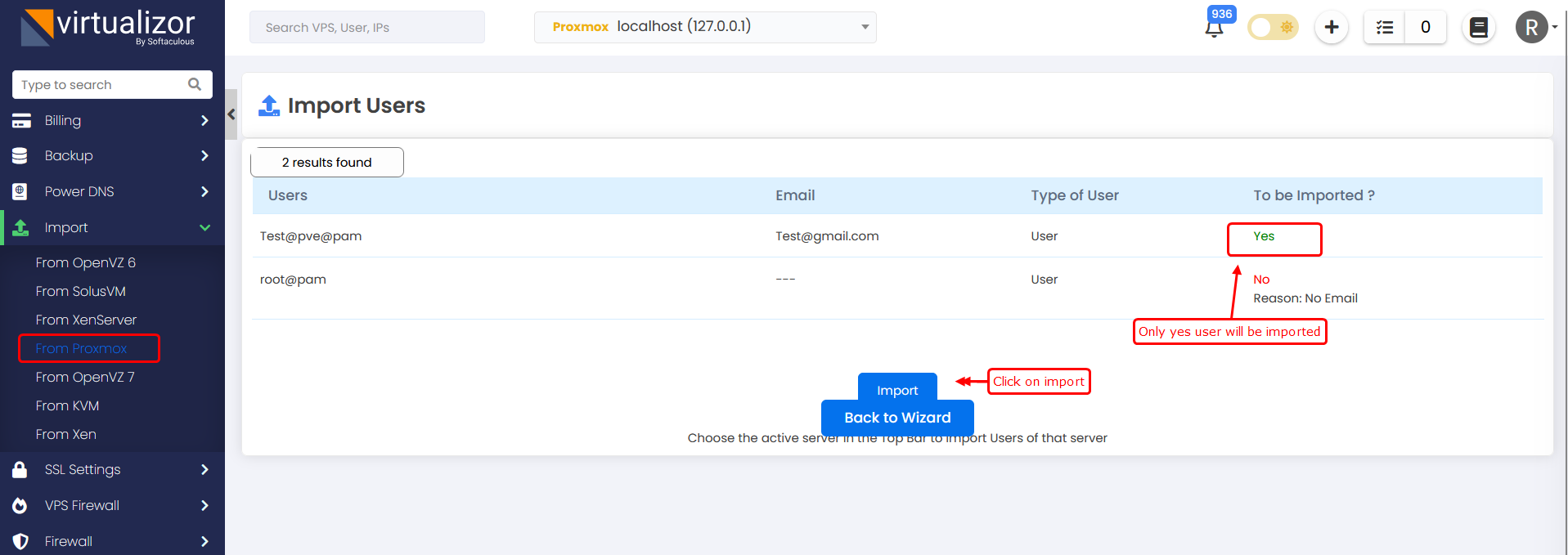Select From XenServer import option
1568x555 pixels.
(86, 320)
